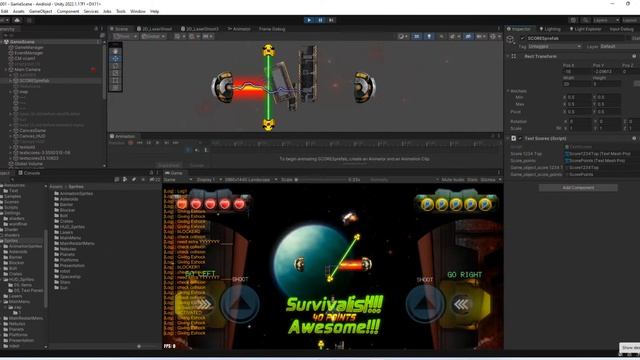Switch to the Light Explorer tab
Screen dimensions: 640x360
585,29
